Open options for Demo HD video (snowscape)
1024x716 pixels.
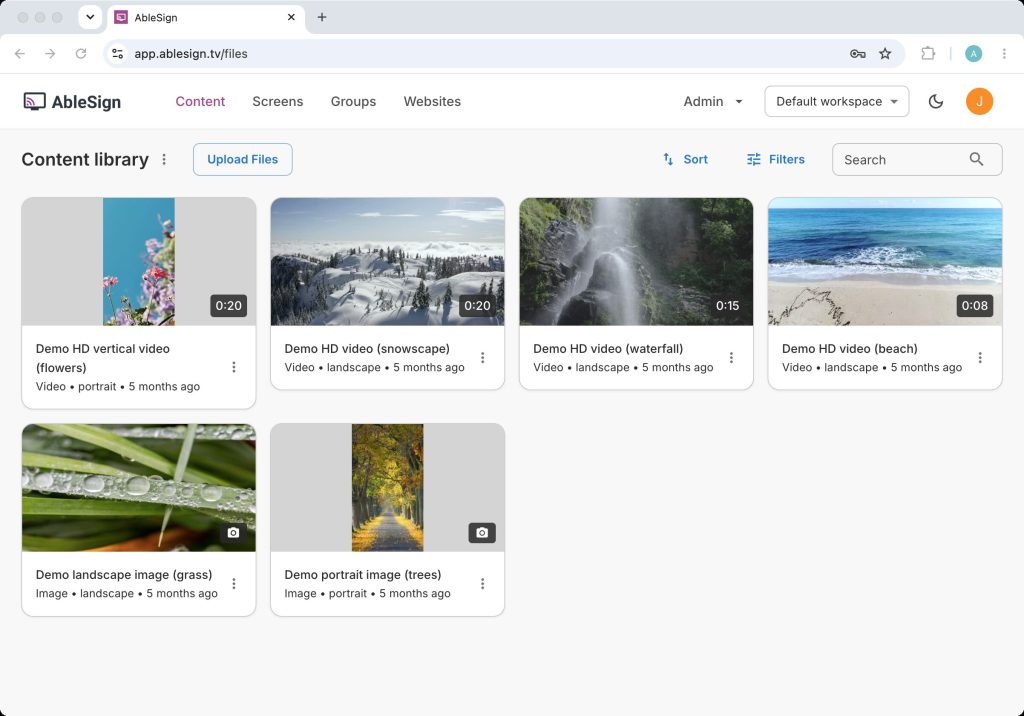pos(483,357)
